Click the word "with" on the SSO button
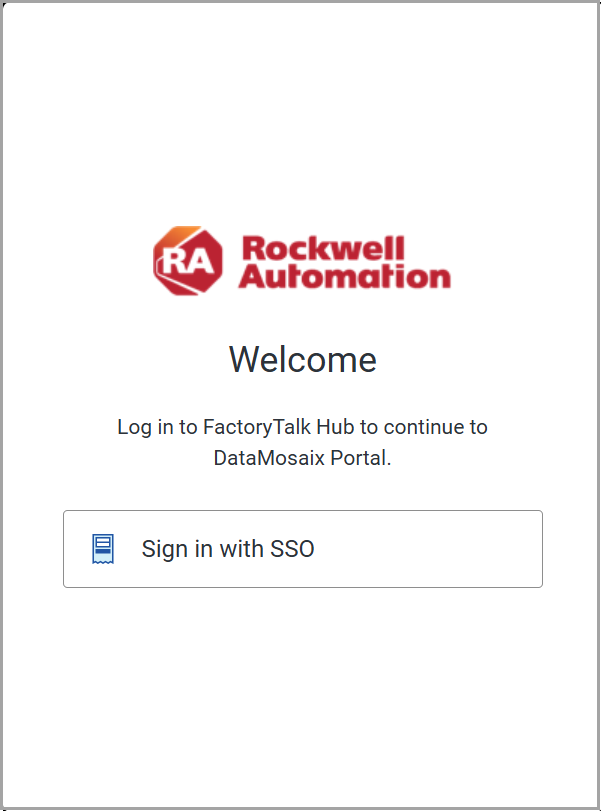The height and width of the screenshot is (811, 601). click(x=239, y=549)
